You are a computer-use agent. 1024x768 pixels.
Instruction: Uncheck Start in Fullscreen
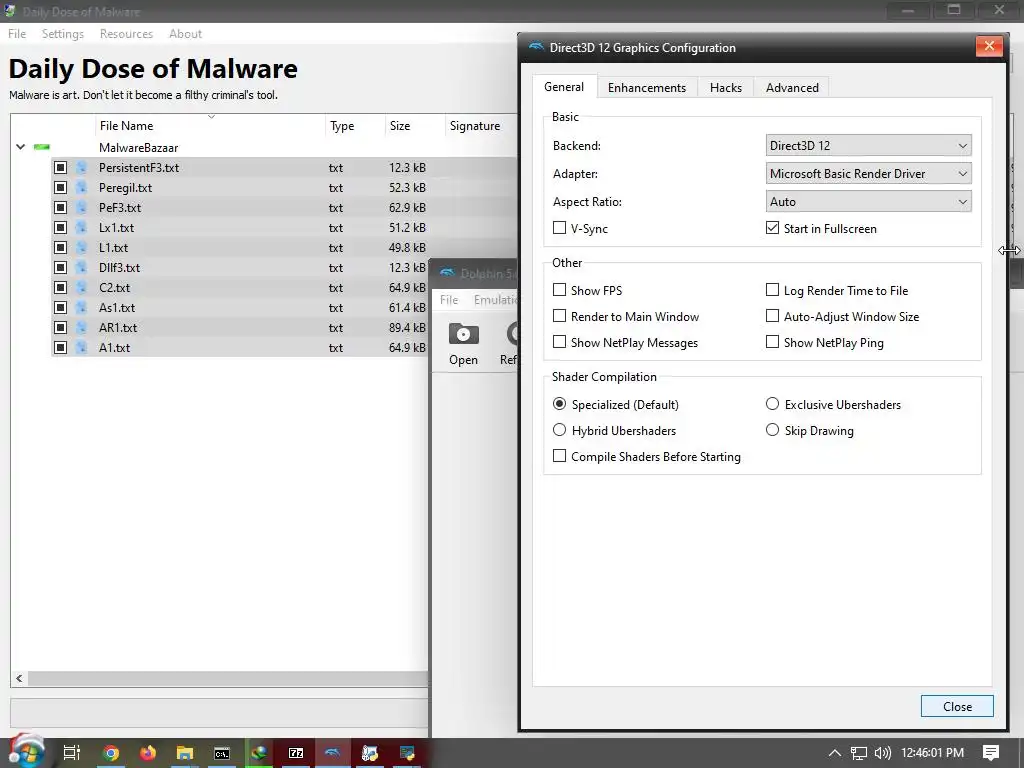coord(773,228)
